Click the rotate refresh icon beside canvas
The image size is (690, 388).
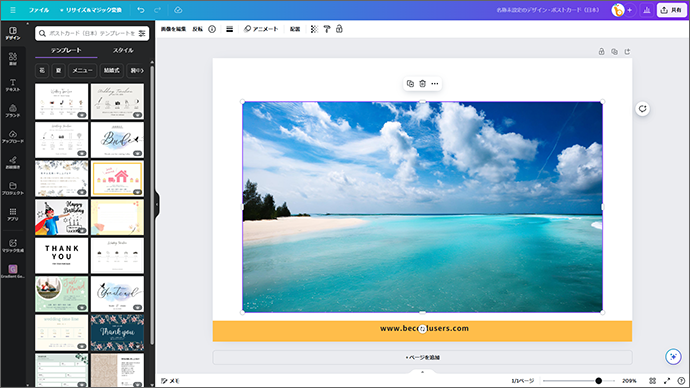pyautogui.click(x=642, y=109)
